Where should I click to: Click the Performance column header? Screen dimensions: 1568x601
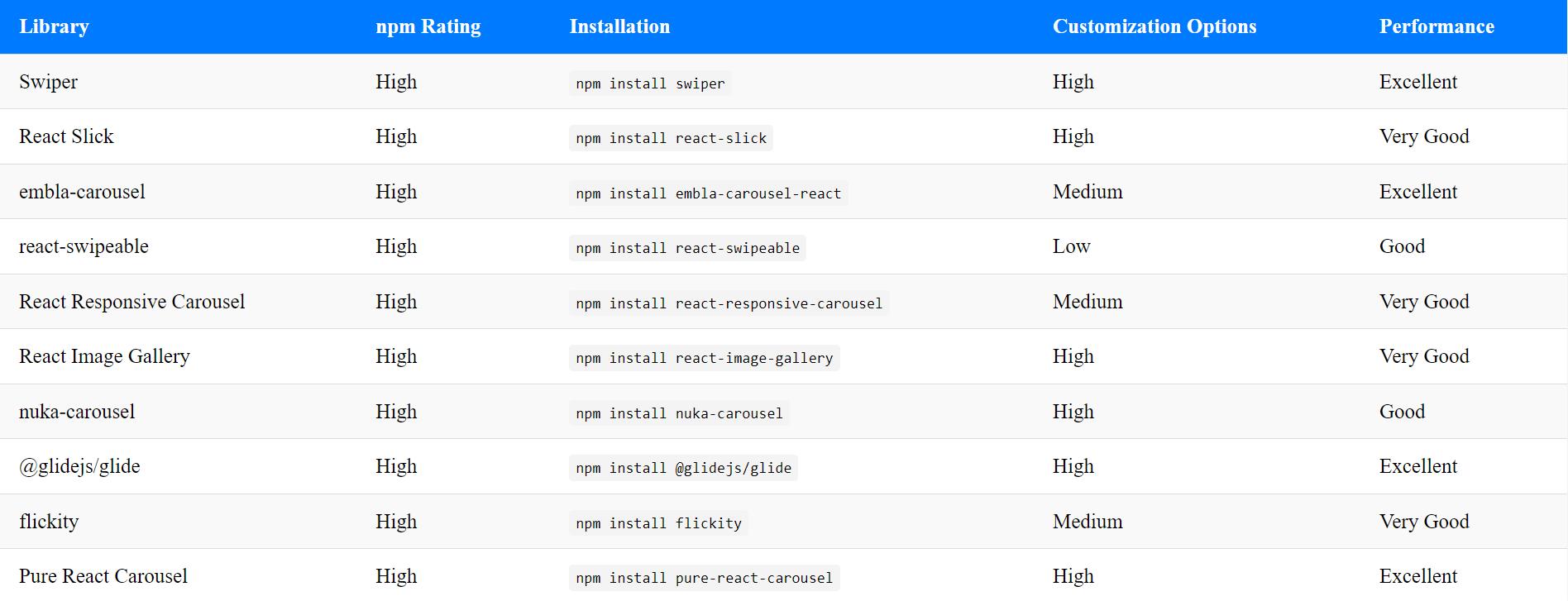pyautogui.click(x=1437, y=26)
